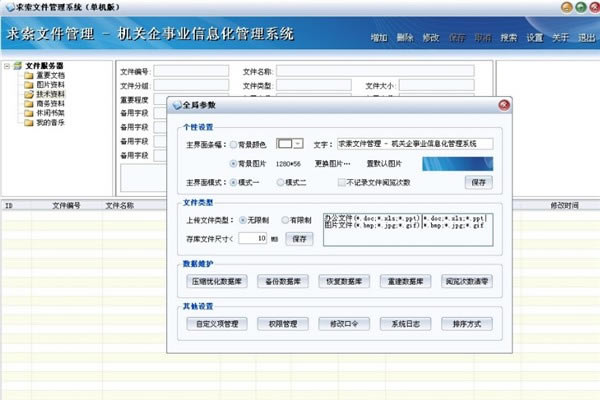Click the 文件名称 input field
The width and height of the screenshot is (600, 400).
375,71
